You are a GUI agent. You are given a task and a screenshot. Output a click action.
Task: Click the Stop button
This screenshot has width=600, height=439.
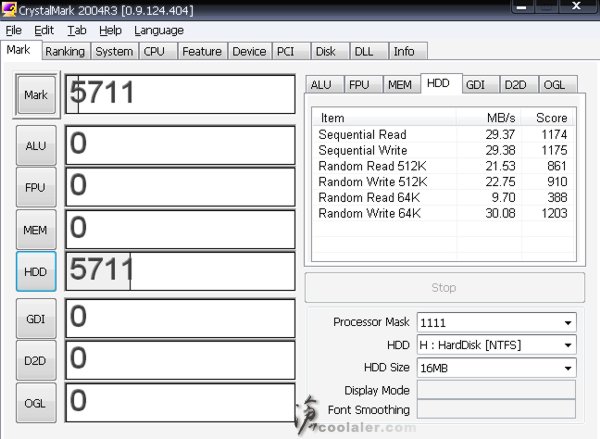[x=444, y=287]
